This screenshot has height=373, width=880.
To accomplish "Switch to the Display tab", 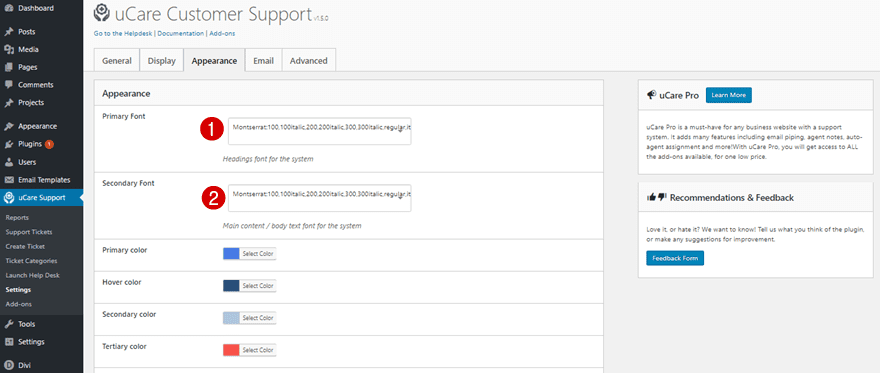I will (162, 61).
